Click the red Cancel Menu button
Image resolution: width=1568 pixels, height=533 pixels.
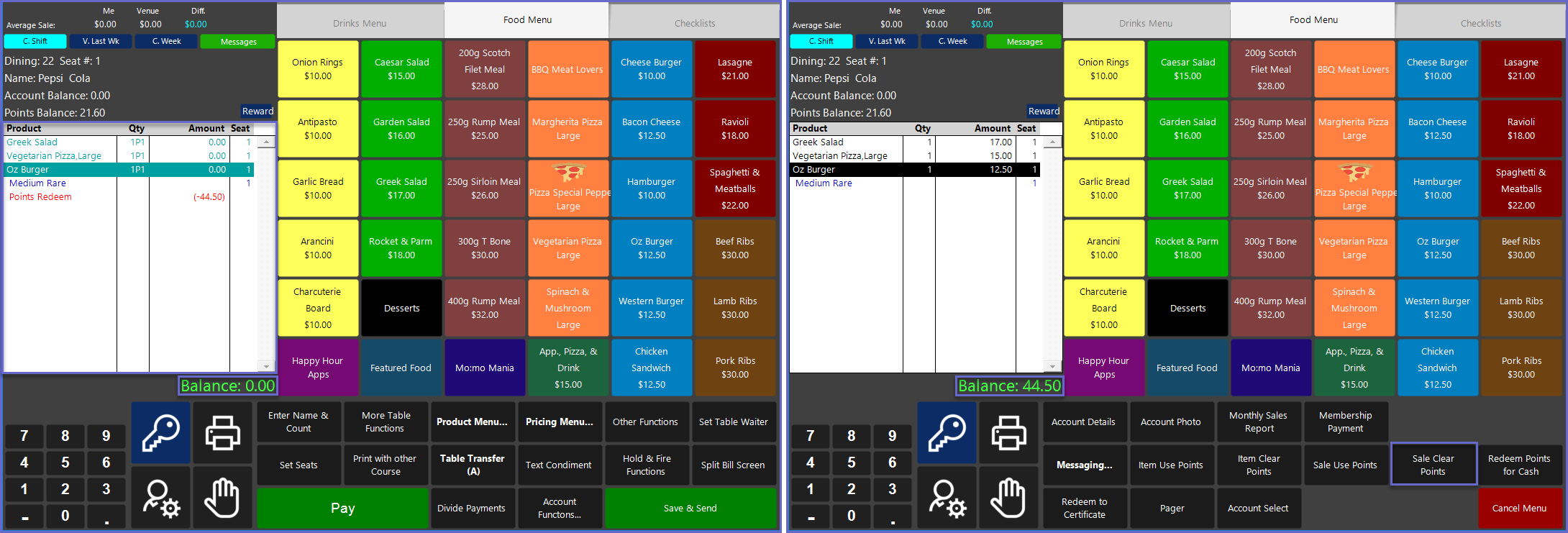pyautogui.click(x=1519, y=509)
